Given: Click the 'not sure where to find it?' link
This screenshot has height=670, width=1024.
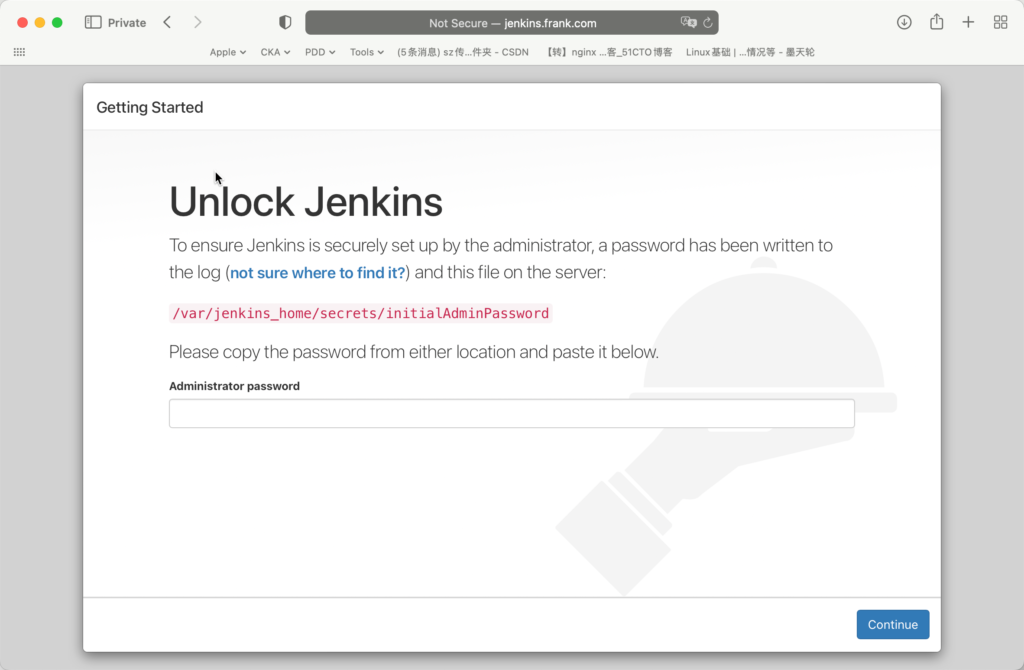Looking at the screenshot, I should click(317, 272).
